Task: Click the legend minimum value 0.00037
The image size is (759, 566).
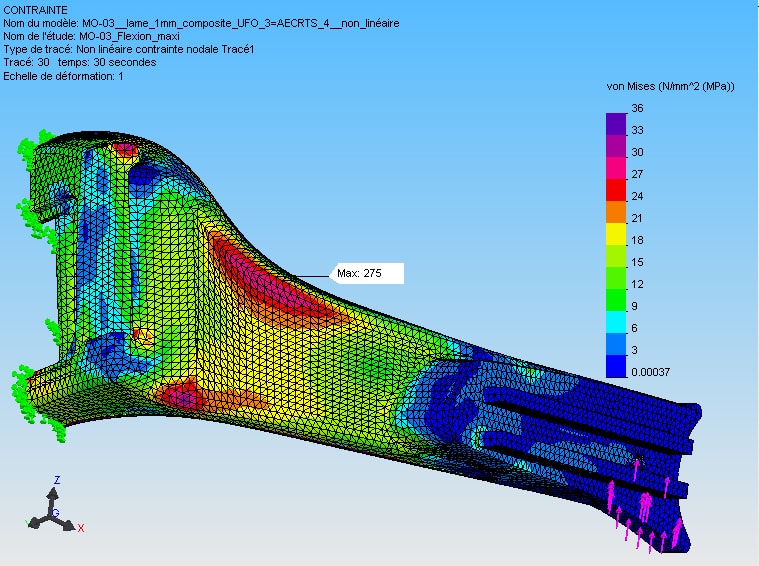Action: 651,372
